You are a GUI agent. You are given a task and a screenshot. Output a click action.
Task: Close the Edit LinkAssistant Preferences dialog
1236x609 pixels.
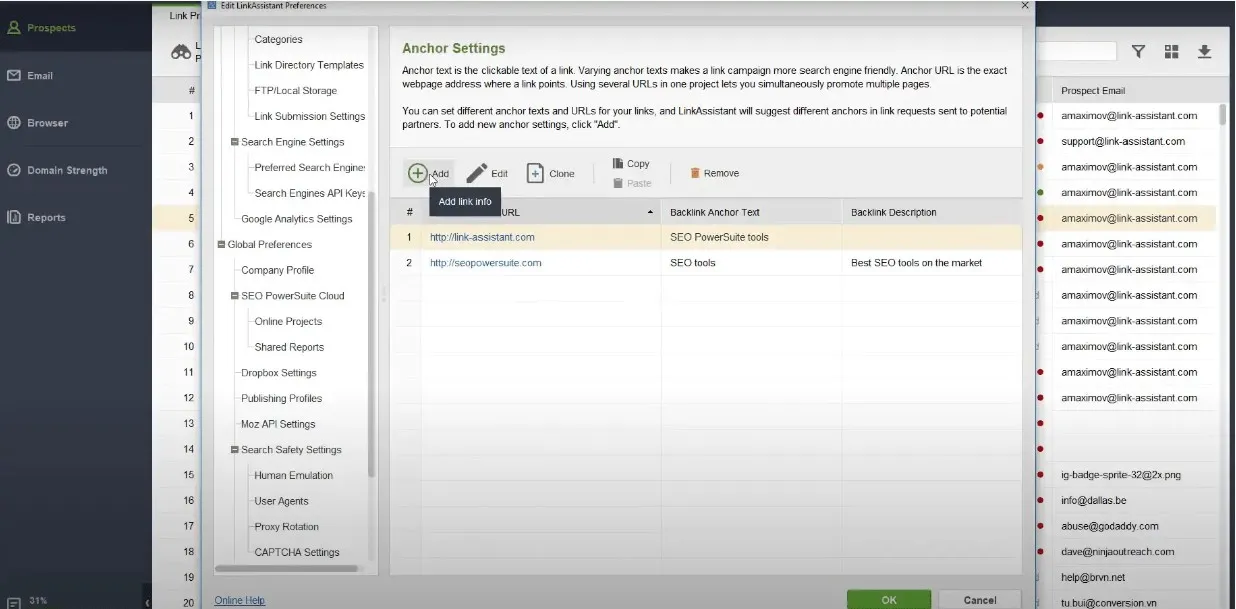pos(1024,5)
